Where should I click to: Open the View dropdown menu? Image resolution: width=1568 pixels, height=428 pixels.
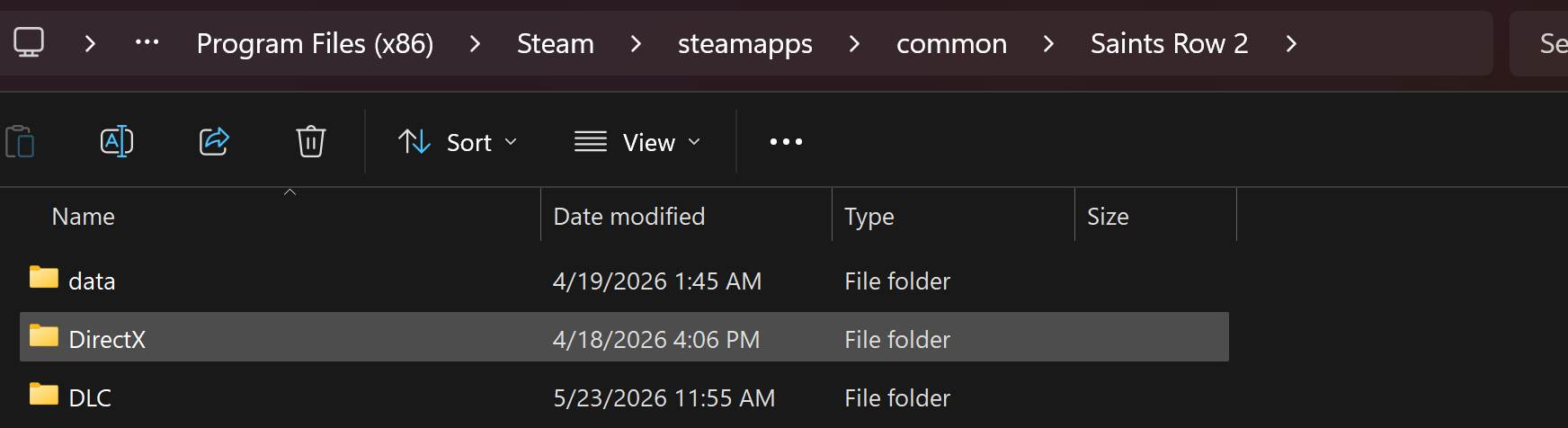point(637,142)
